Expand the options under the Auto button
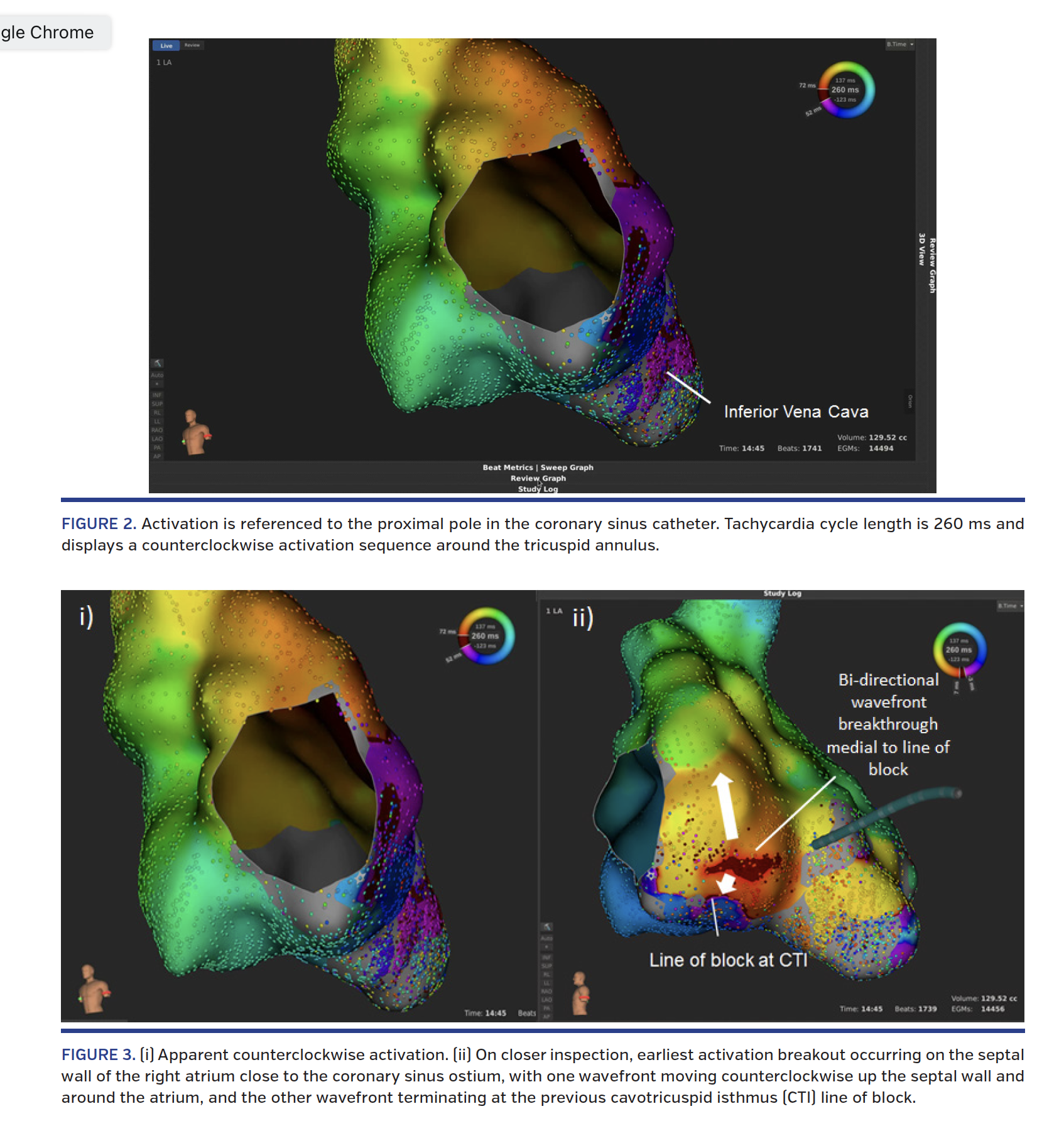Image resolution: width=1064 pixels, height=1121 pixels. (157, 383)
